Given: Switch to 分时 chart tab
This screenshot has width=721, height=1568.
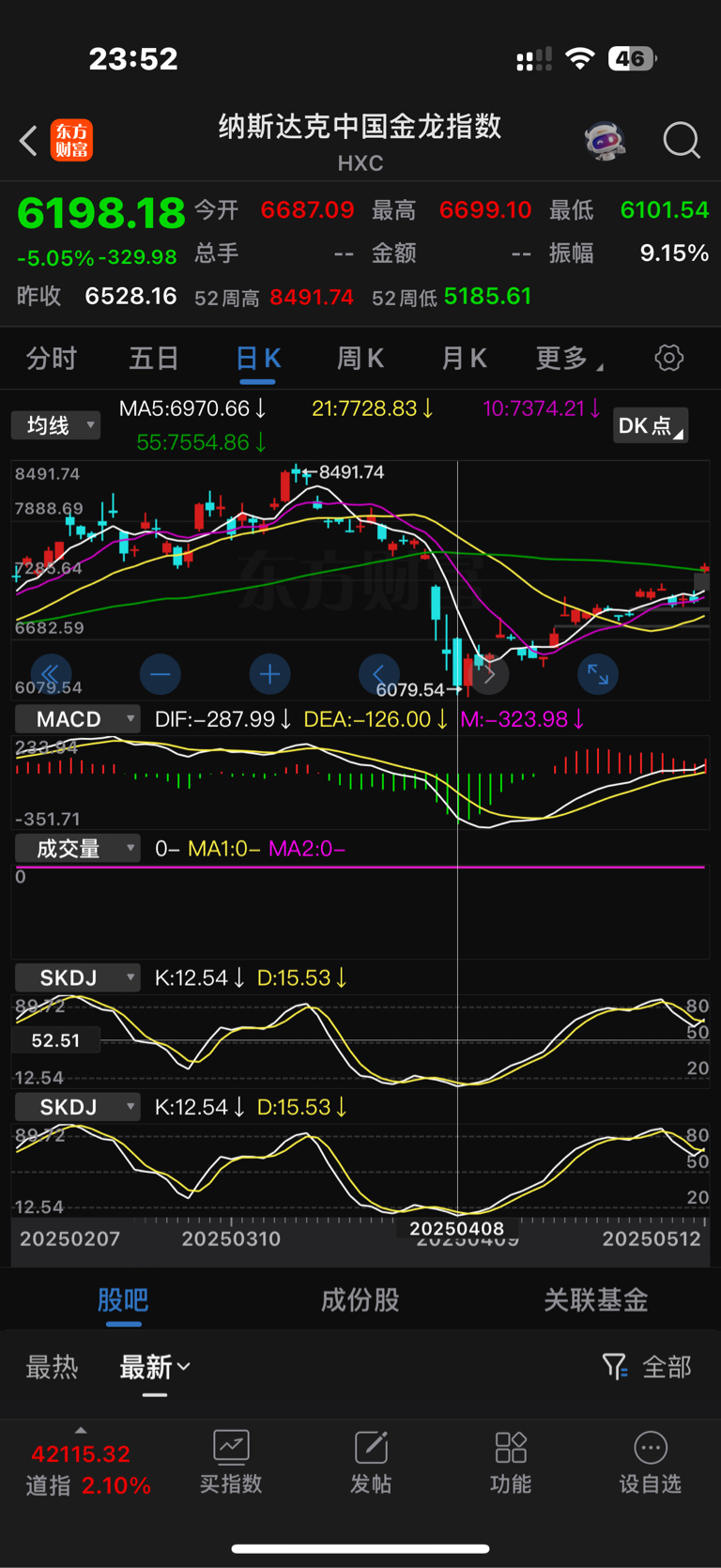Looking at the screenshot, I should tap(52, 359).
